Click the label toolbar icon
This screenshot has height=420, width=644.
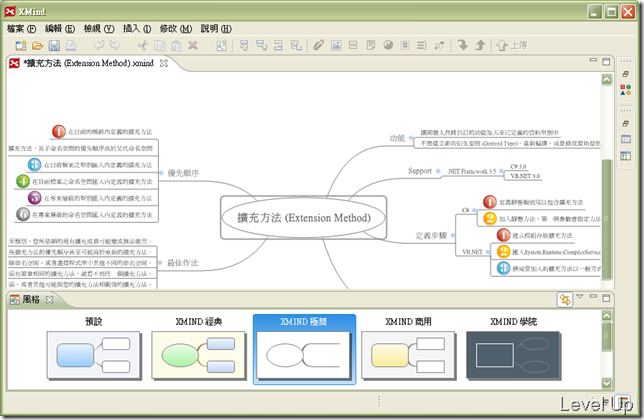tap(353, 45)
